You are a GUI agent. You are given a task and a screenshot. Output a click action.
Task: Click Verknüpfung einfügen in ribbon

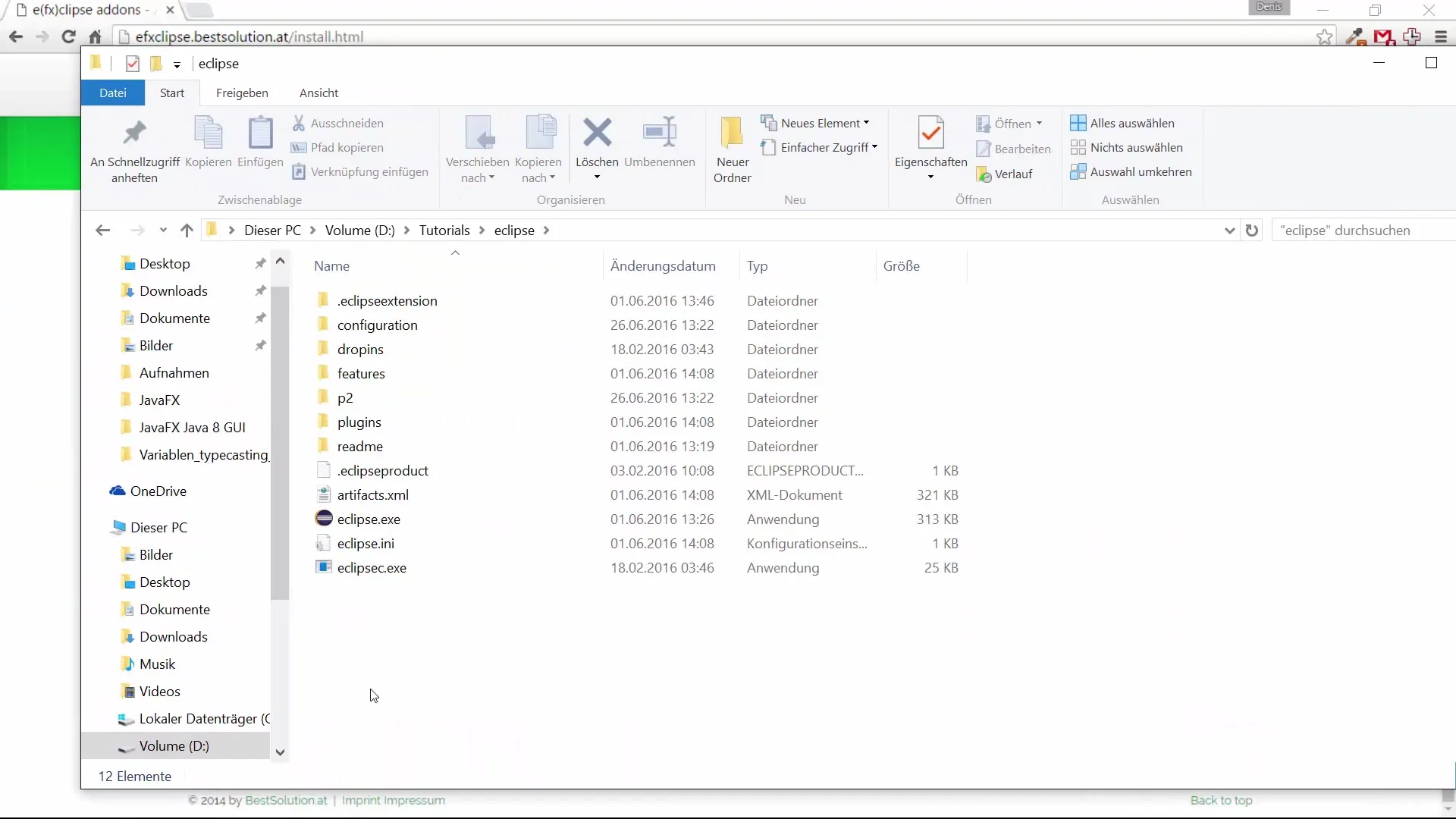360,171
